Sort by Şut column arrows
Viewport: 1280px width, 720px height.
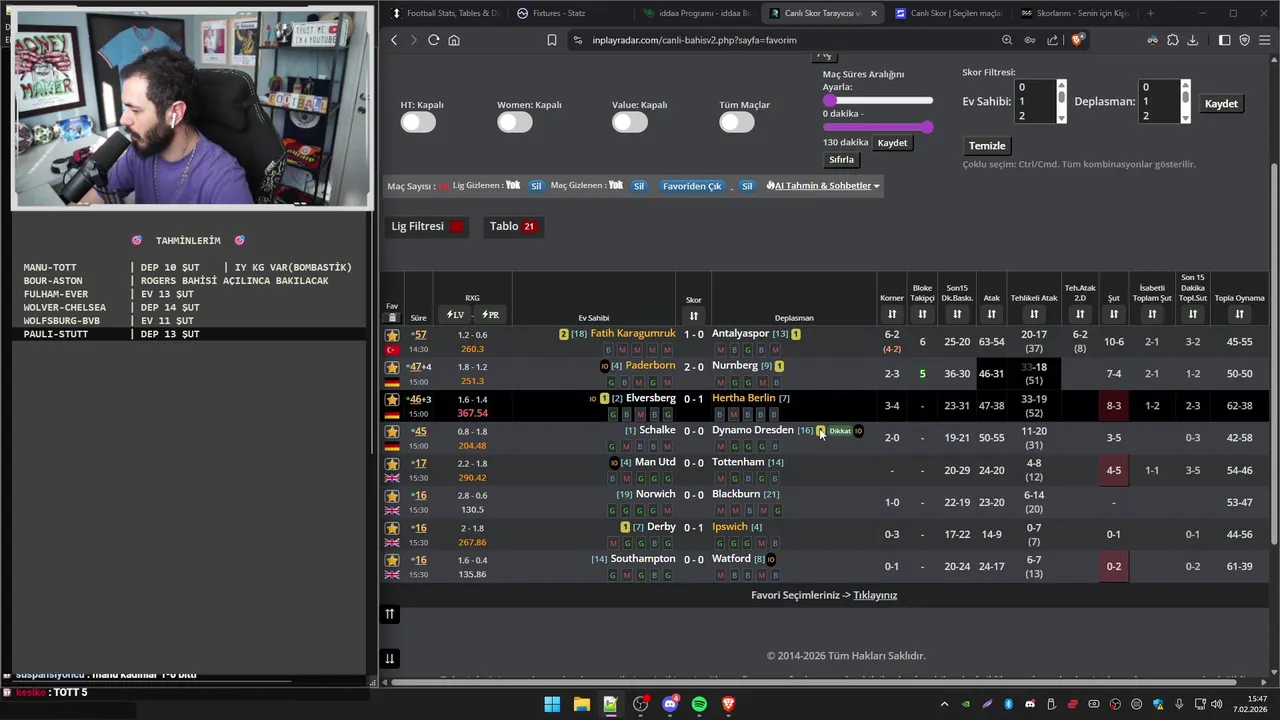coord(1113,314)
